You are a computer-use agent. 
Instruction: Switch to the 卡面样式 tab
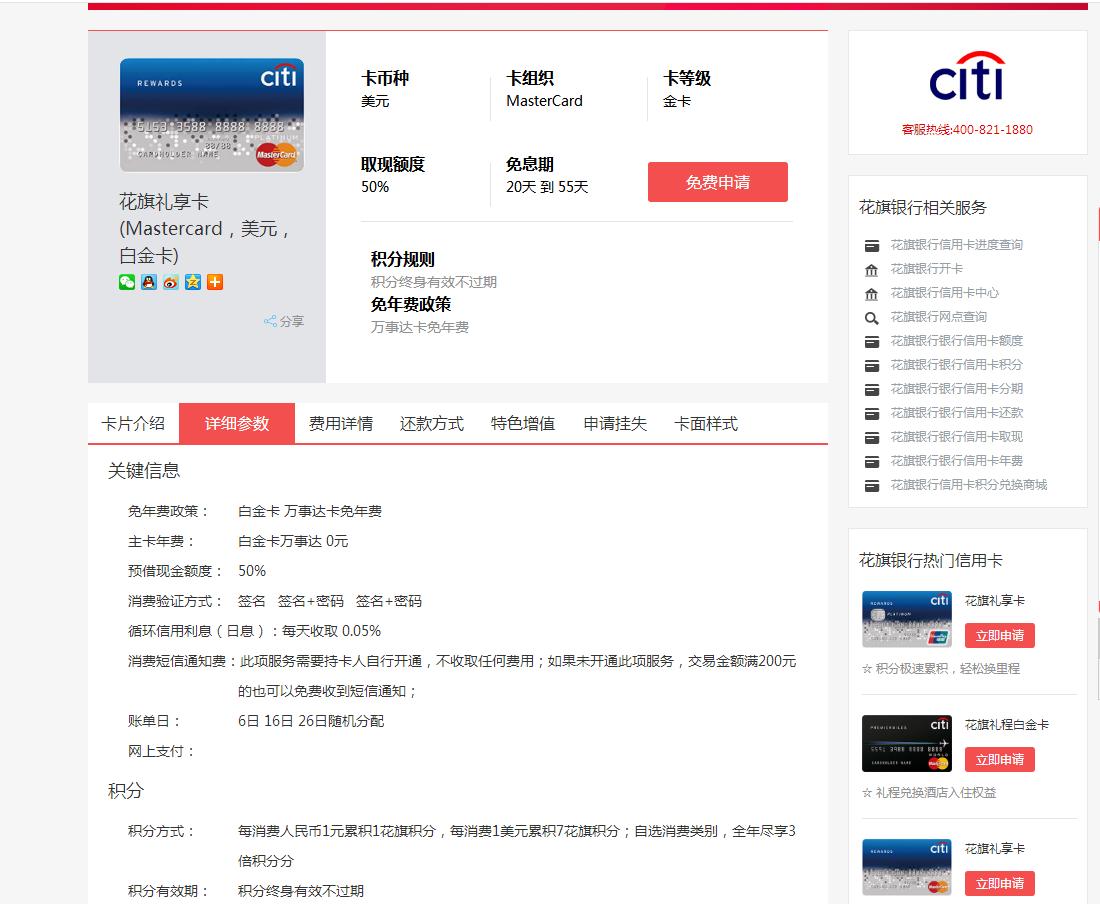pos(705,423)
